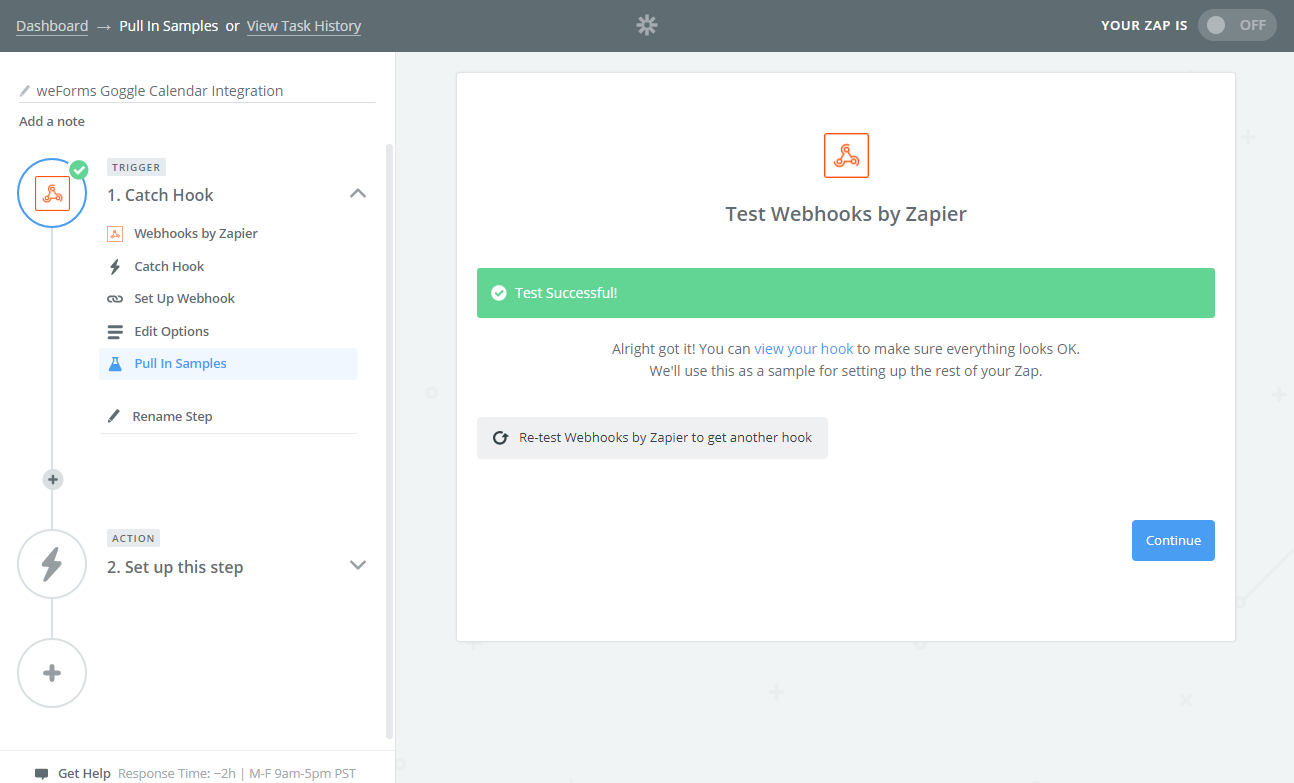Click Re-test Webhooks by Zapier button

tap(652, 438)
